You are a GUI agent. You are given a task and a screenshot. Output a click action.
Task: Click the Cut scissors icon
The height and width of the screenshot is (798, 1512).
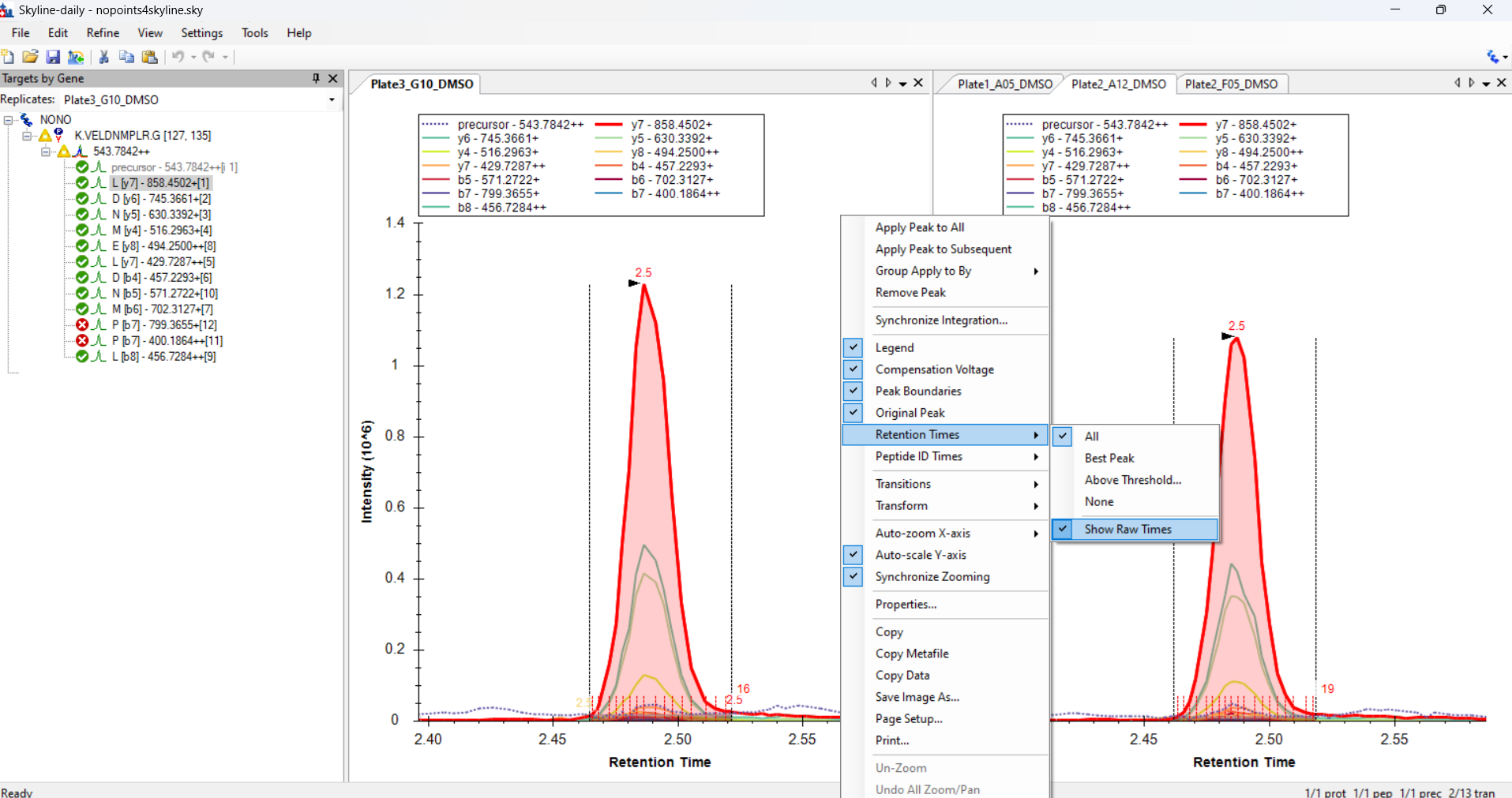(103, 57)
